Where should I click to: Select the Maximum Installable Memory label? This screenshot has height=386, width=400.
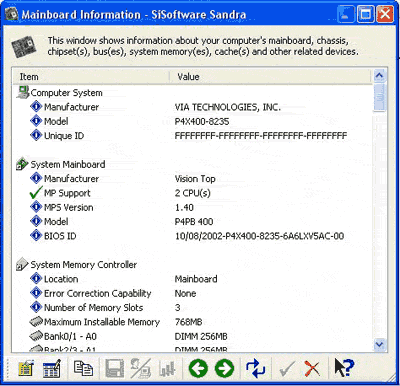coord(102,322)
